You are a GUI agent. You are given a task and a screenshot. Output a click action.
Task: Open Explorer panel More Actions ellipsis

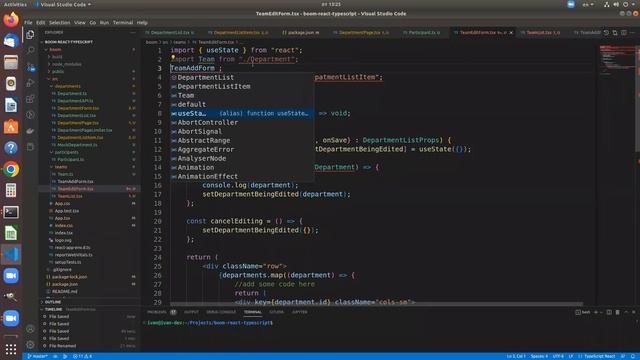[133, 33]
